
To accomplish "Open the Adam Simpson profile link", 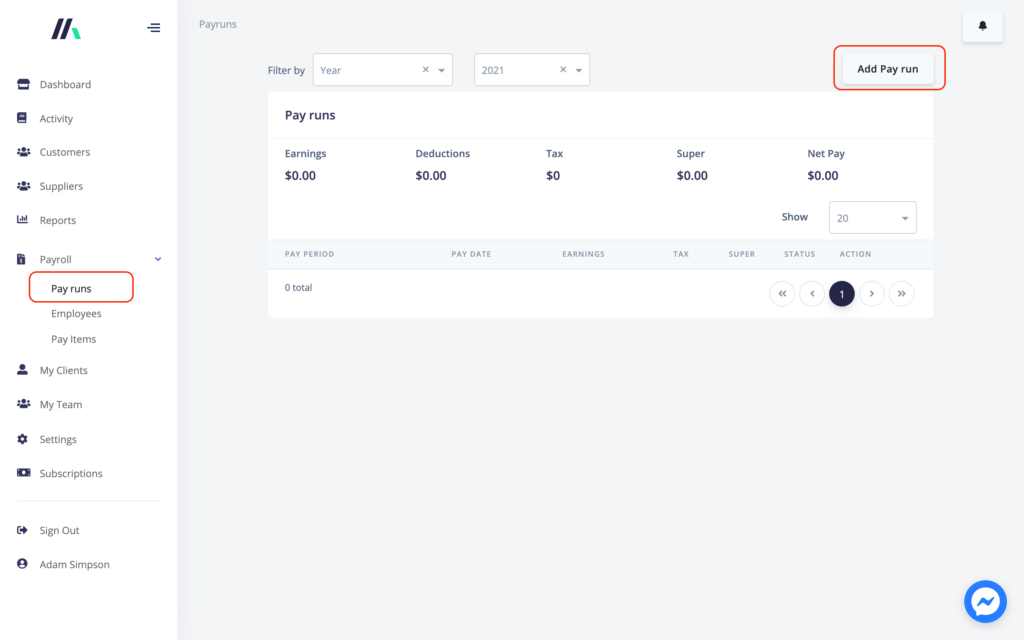I will pyautogui.click(x=74, y=564).
